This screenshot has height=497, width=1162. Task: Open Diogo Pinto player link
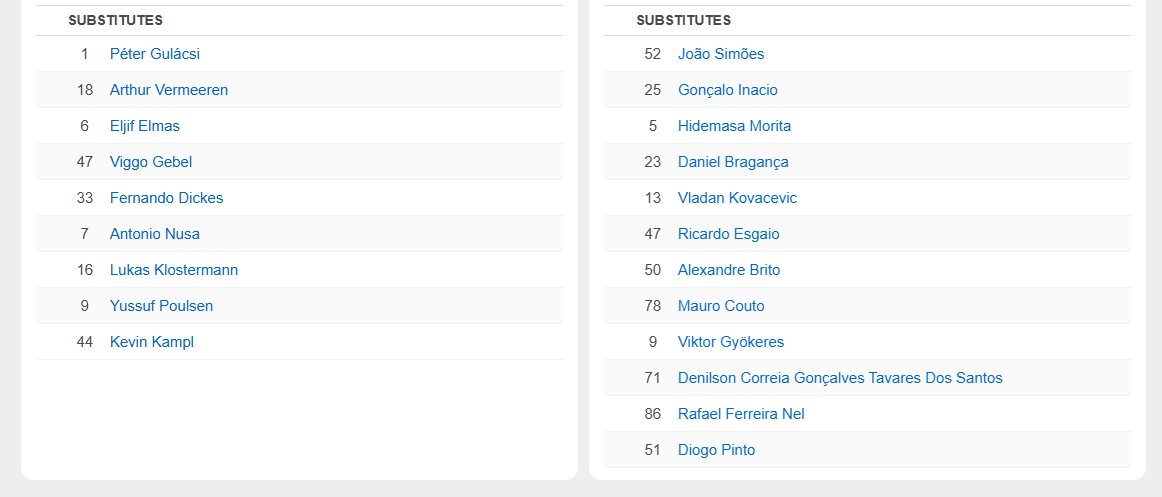(x=716, y=450)
